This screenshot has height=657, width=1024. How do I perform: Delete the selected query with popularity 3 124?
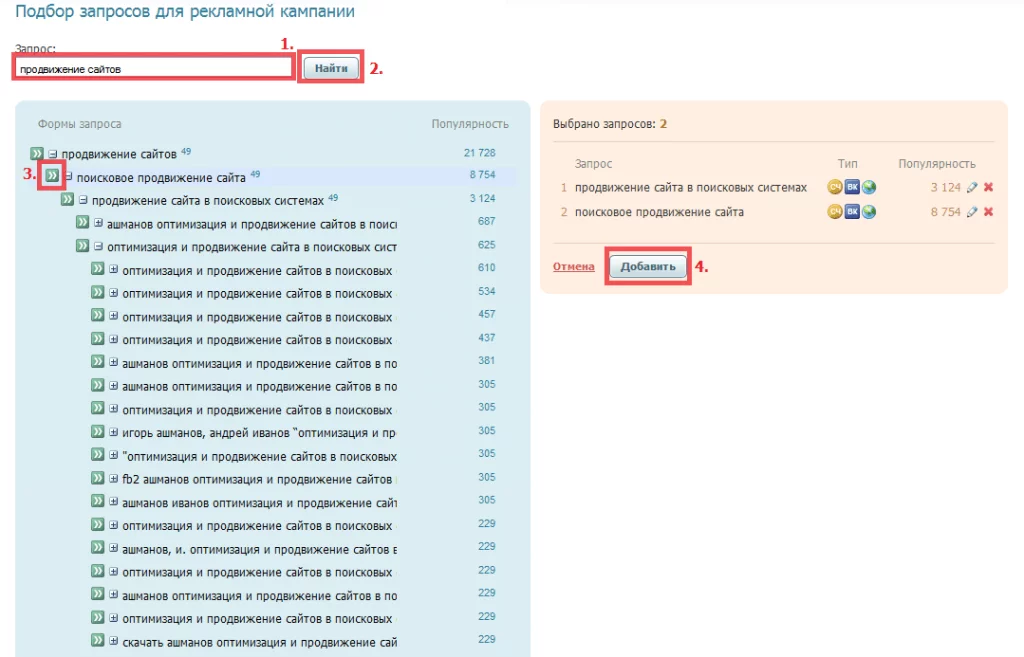coord(988,187)
